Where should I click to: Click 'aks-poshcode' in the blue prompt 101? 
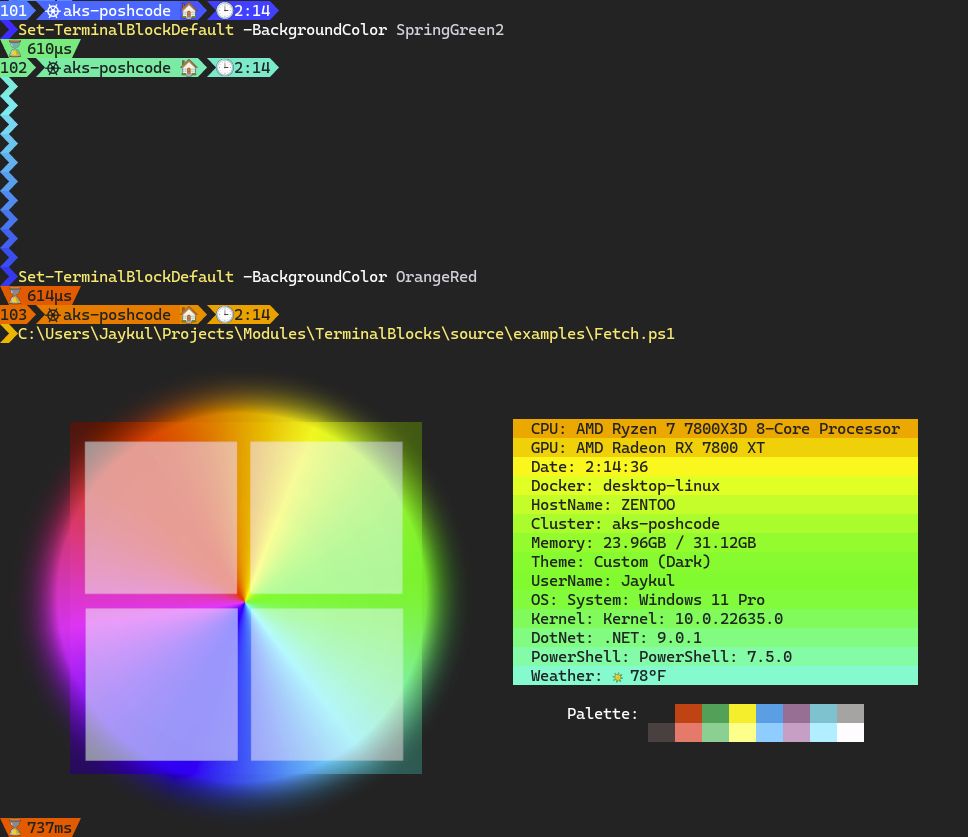tap(117, 11)
